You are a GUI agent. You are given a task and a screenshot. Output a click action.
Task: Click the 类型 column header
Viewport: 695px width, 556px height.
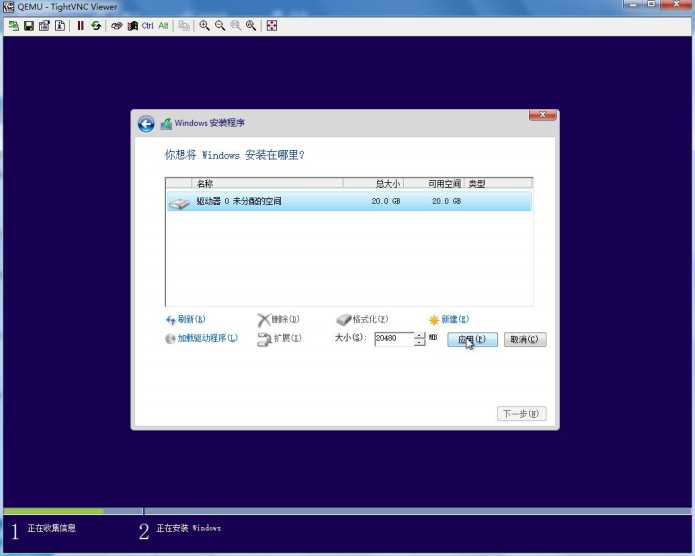[x=498, y=183]
